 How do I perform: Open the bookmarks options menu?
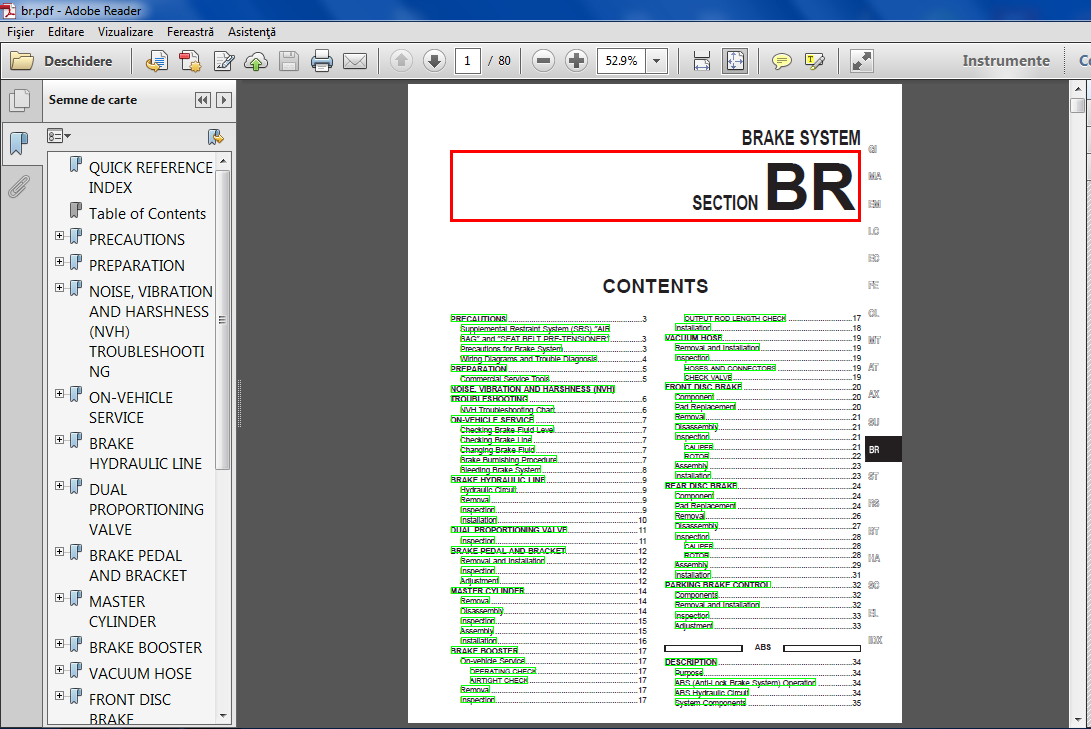(59, 136)
